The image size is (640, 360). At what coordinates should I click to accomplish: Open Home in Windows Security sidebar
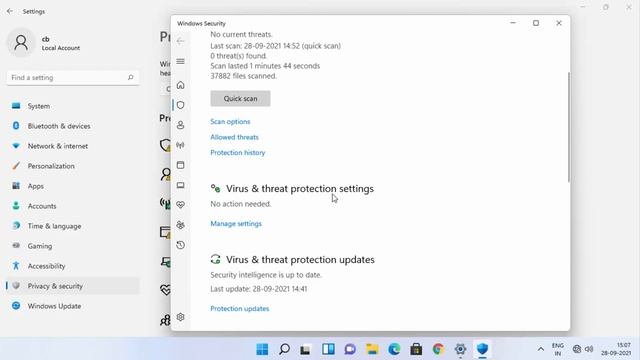[x=180, y=85]
